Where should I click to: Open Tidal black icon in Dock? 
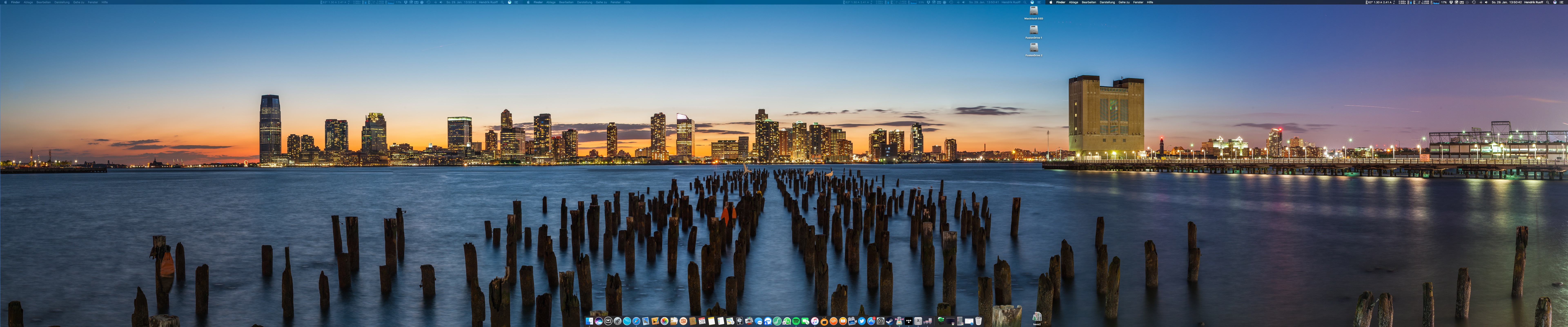click(x=909, y=321)
